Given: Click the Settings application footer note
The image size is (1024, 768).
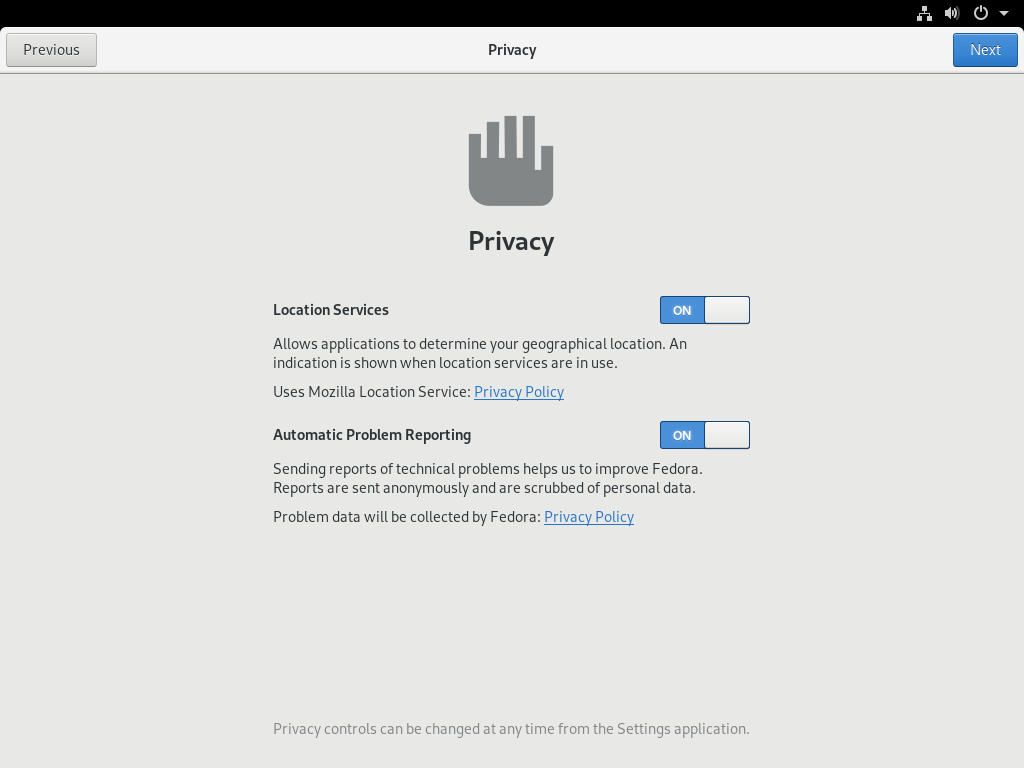Looking at the screenshot, I should (511, 729).
